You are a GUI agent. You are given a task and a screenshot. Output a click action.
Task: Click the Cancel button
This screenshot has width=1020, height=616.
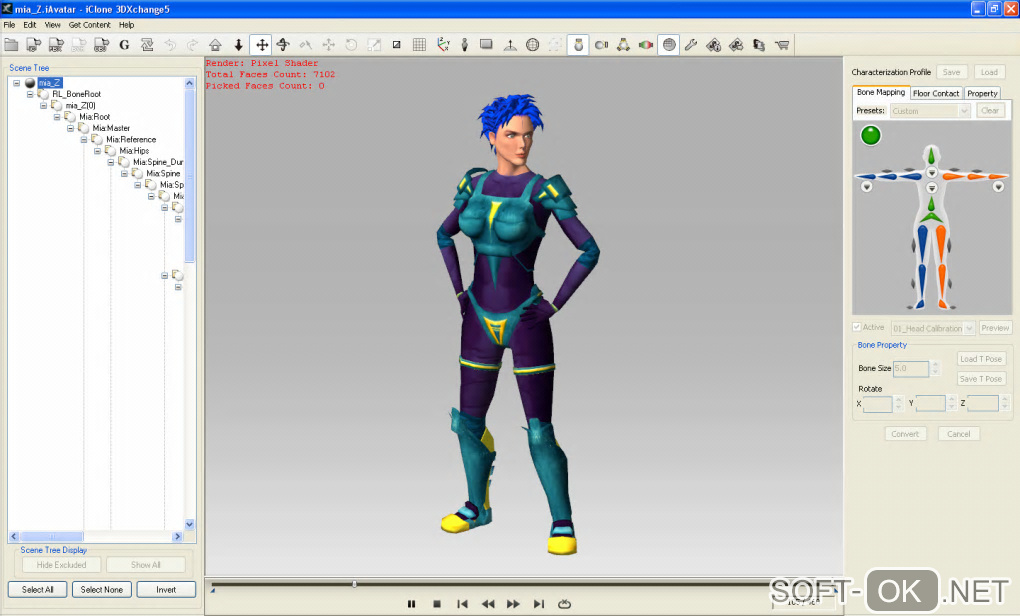tap(958, 434)
